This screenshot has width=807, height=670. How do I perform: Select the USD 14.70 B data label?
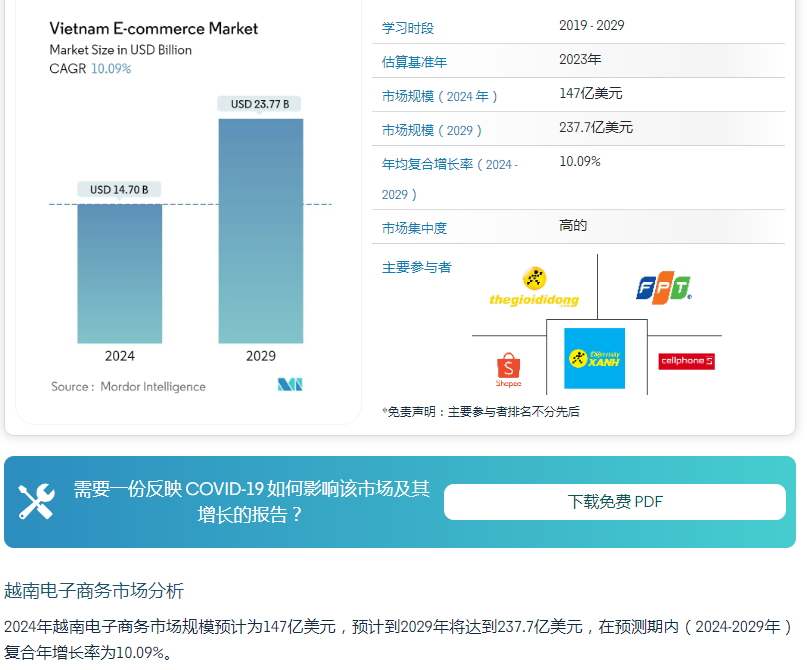point(119,190)
